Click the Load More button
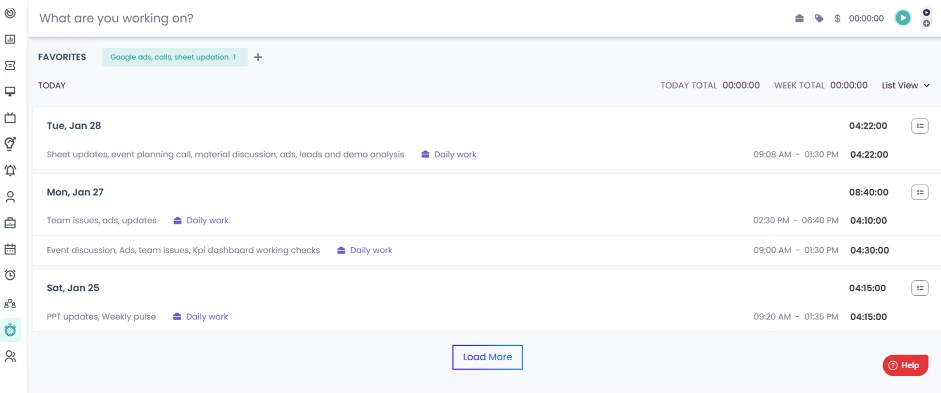941x393 pixels. [487, 357]
